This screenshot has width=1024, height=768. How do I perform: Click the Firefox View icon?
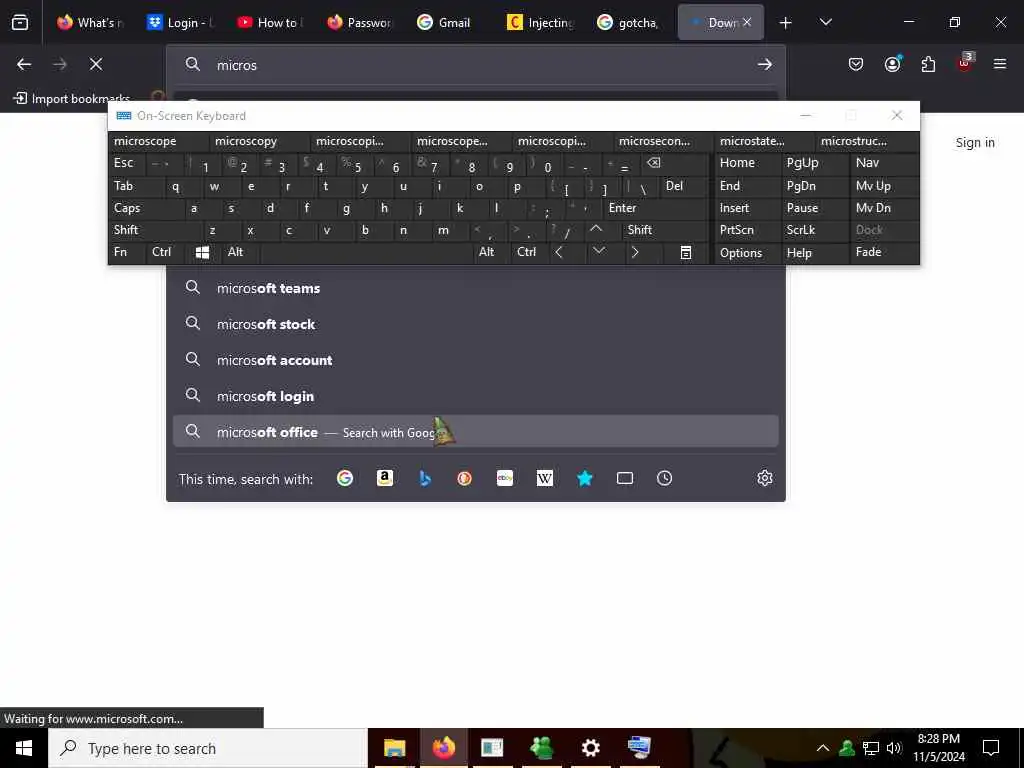pyautogui.click(x=20, y=23)
